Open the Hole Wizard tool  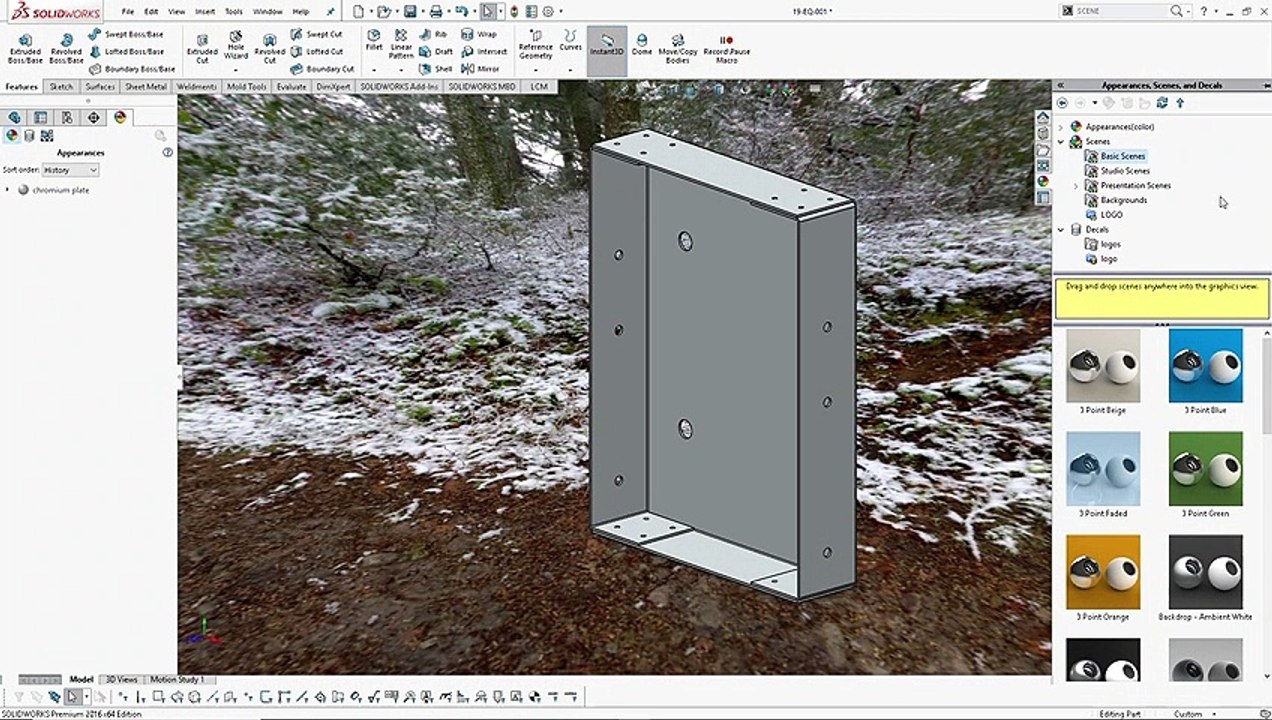[x=236, y=45]
